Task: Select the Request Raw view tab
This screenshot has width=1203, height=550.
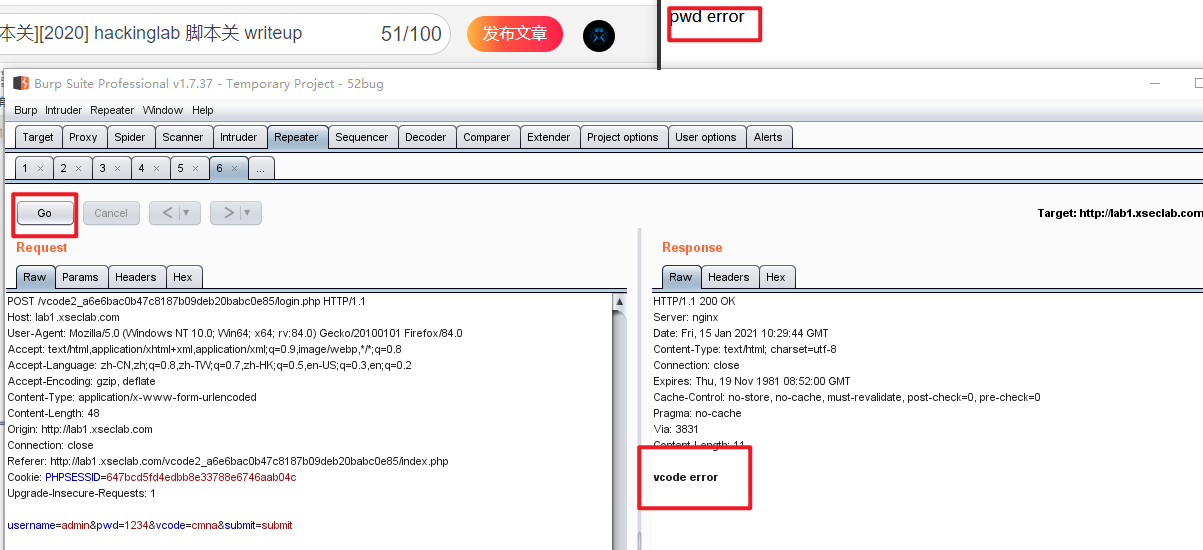Action: tap(35, 277)
